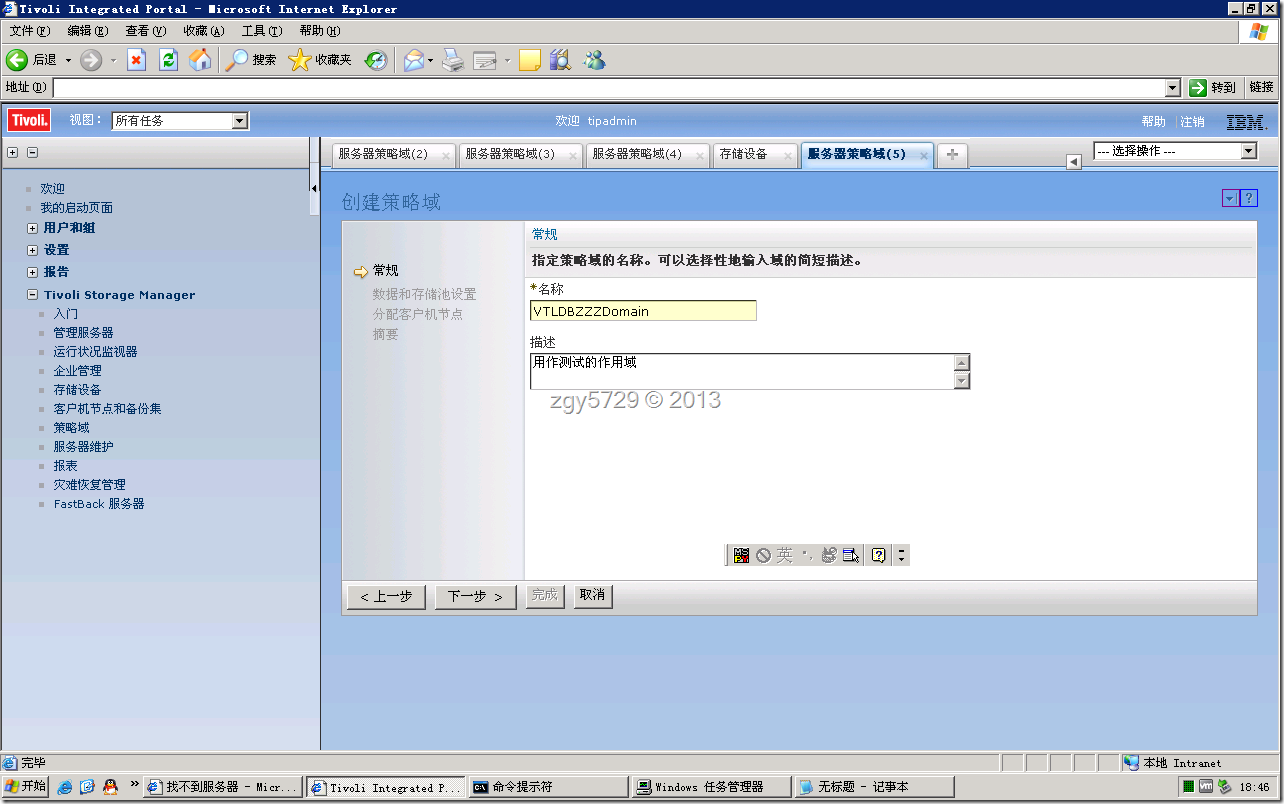This screenshot has width=1284, height=804.
Task: Stop page loading with the red X icon
Action: [x=137, y=60]
